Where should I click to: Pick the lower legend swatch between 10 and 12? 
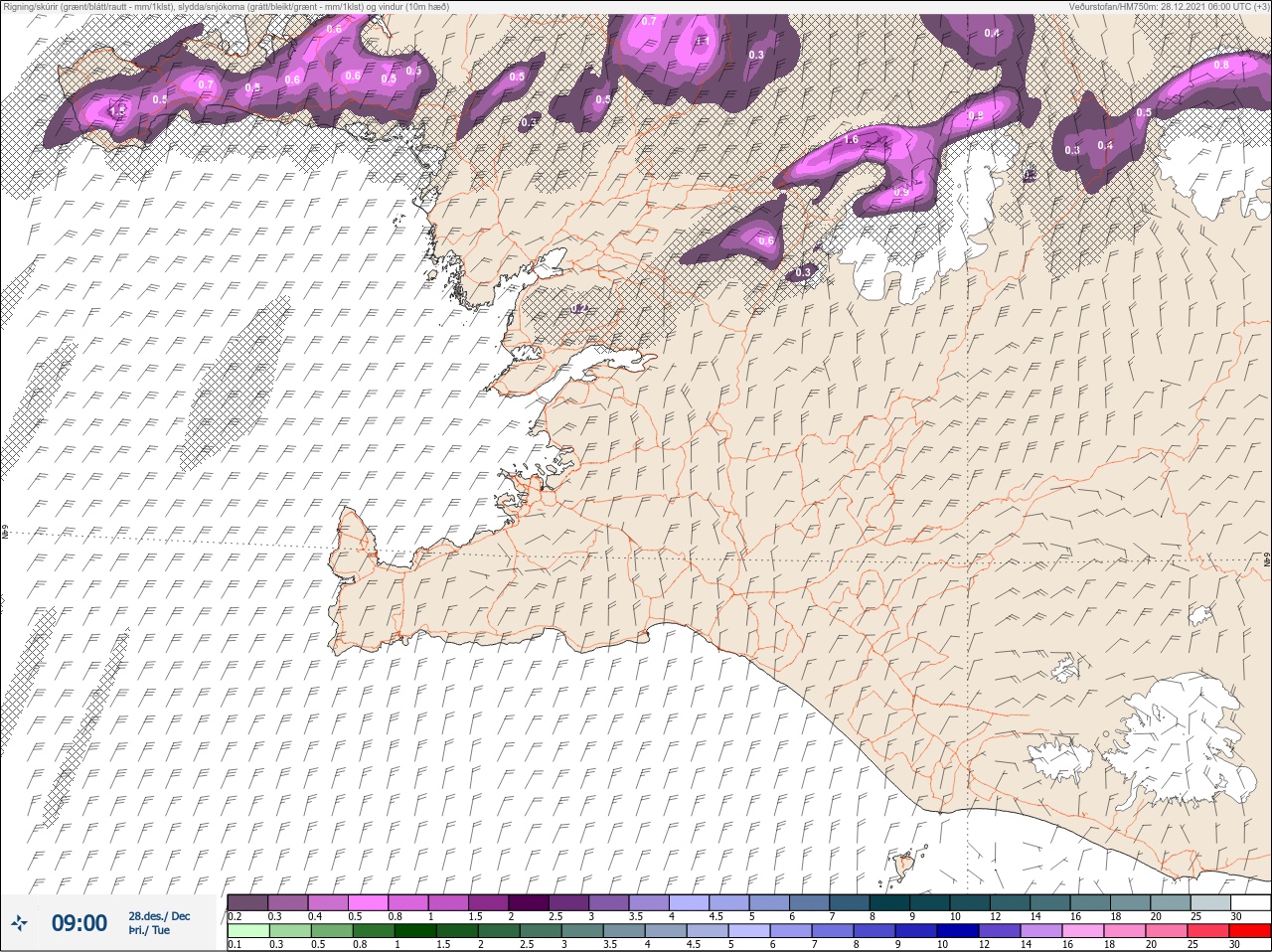960,931
